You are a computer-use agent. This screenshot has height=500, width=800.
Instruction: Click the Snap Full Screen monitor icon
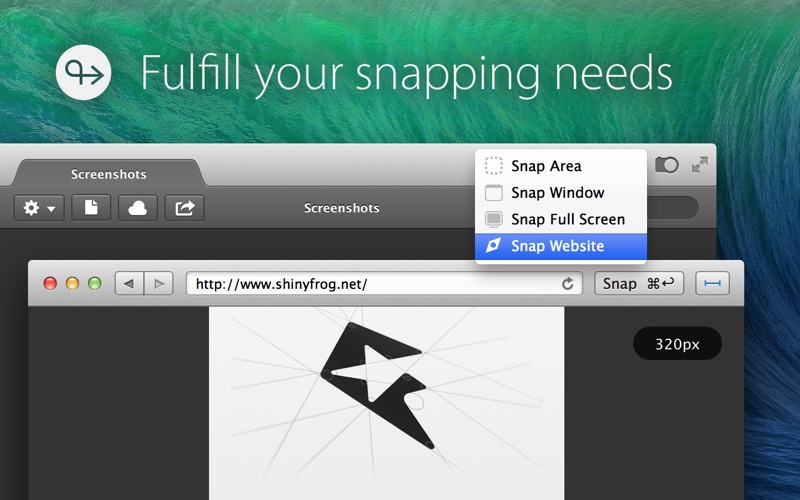pyautogui.click(x=493, y=219)
